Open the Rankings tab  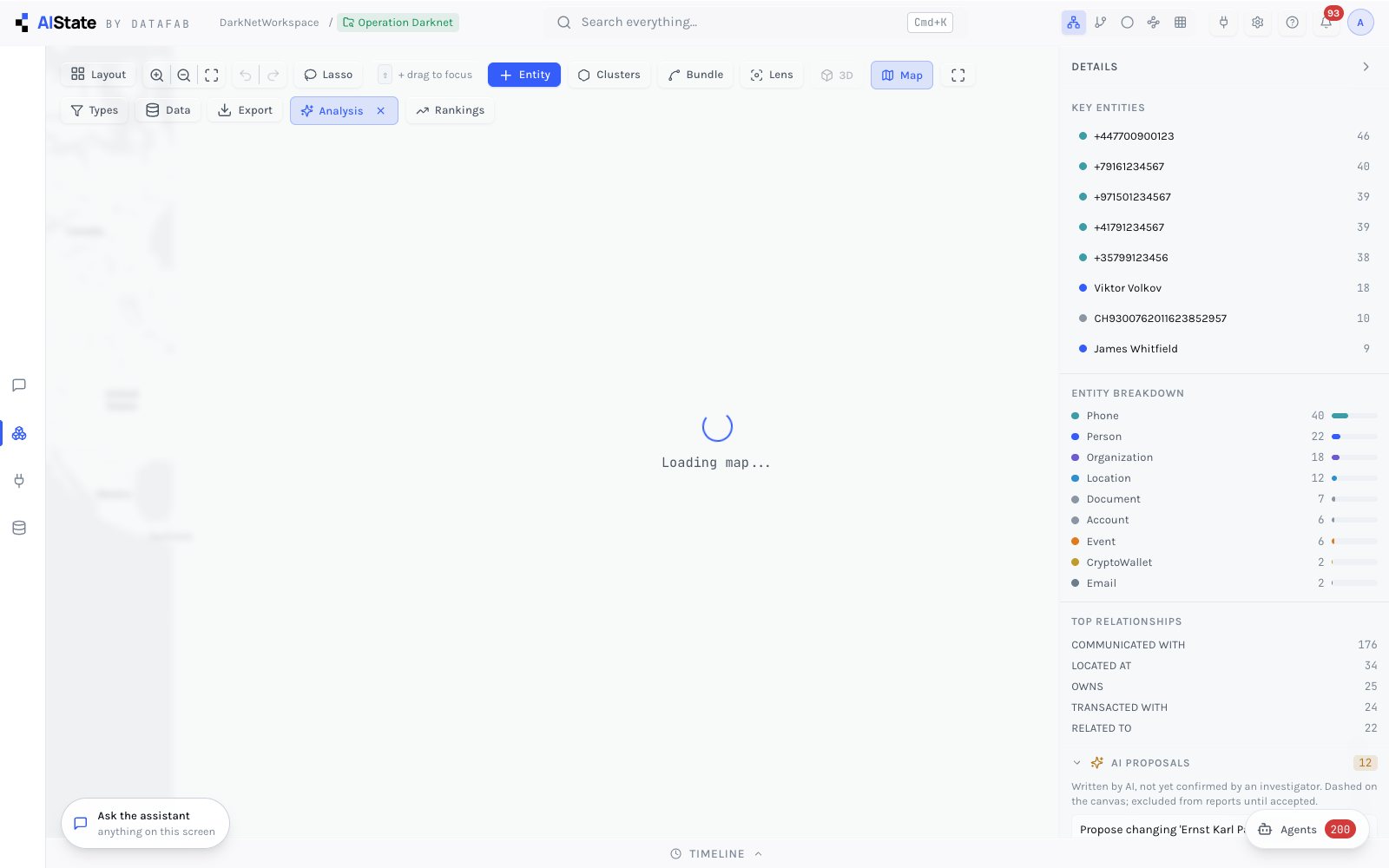(450, 111)
